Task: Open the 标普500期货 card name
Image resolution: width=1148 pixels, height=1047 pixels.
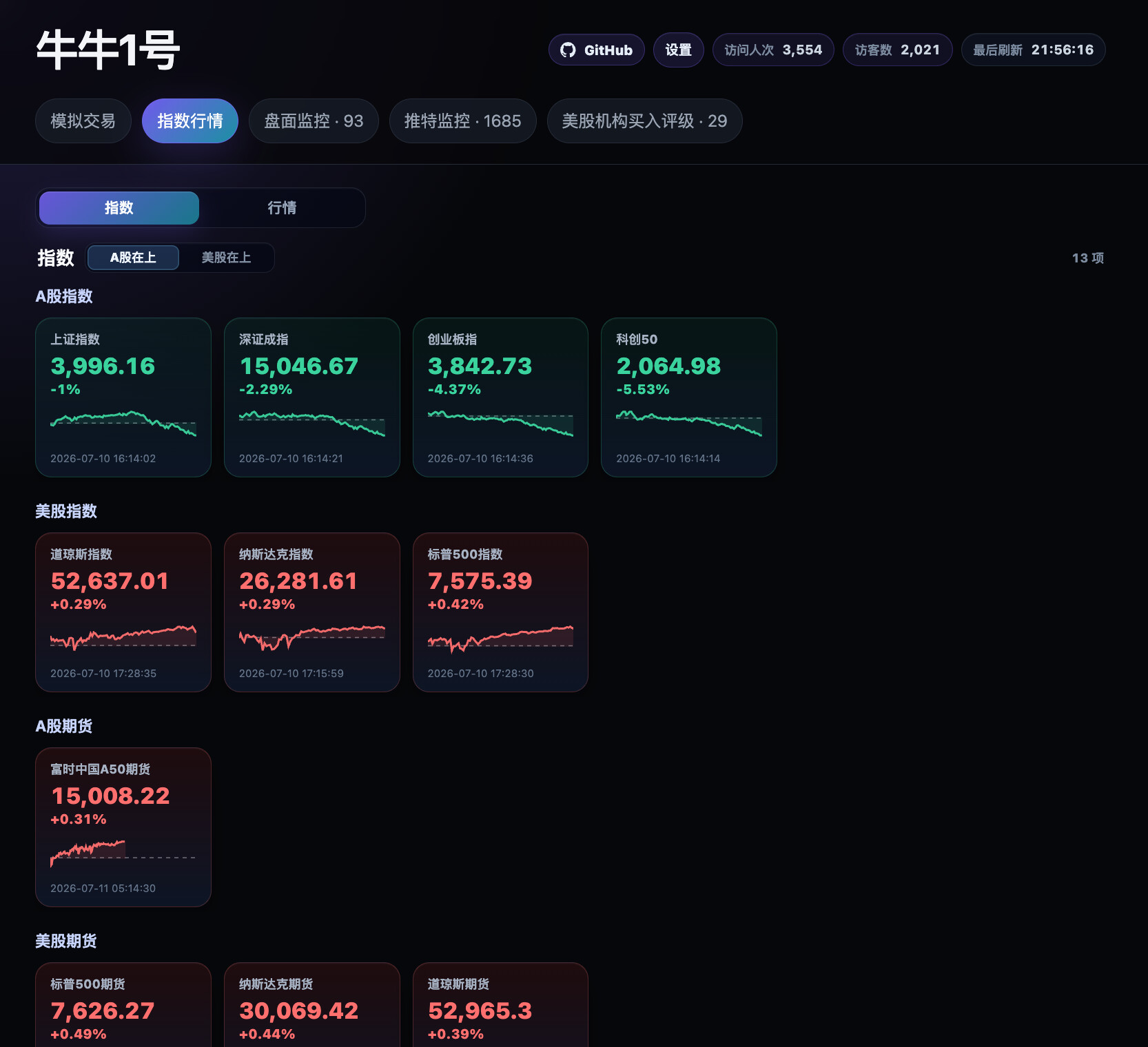Action: (x=88, y=984)
